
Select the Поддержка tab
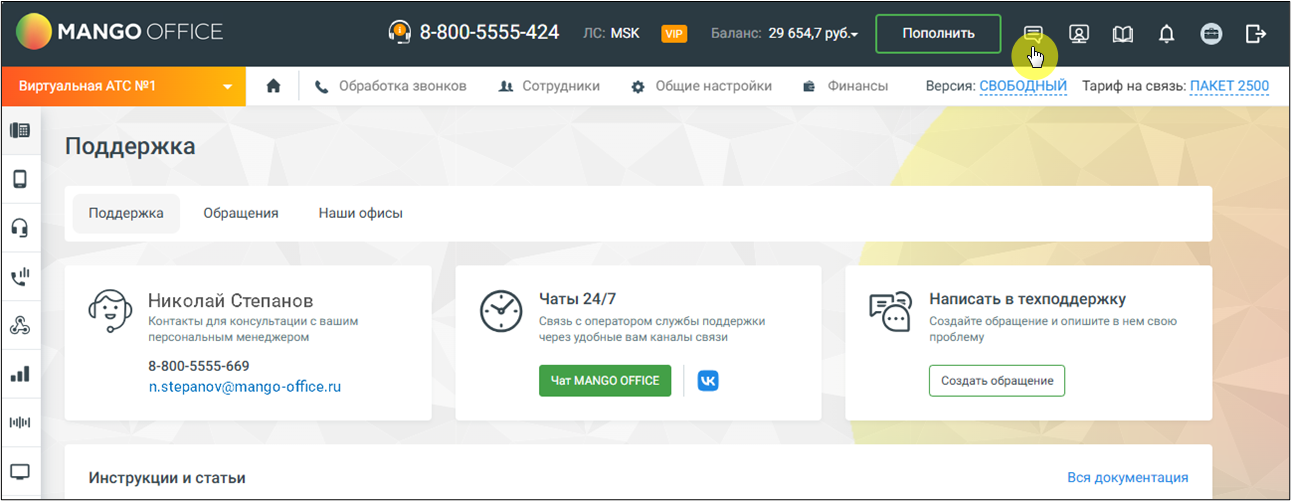point(126,213)
